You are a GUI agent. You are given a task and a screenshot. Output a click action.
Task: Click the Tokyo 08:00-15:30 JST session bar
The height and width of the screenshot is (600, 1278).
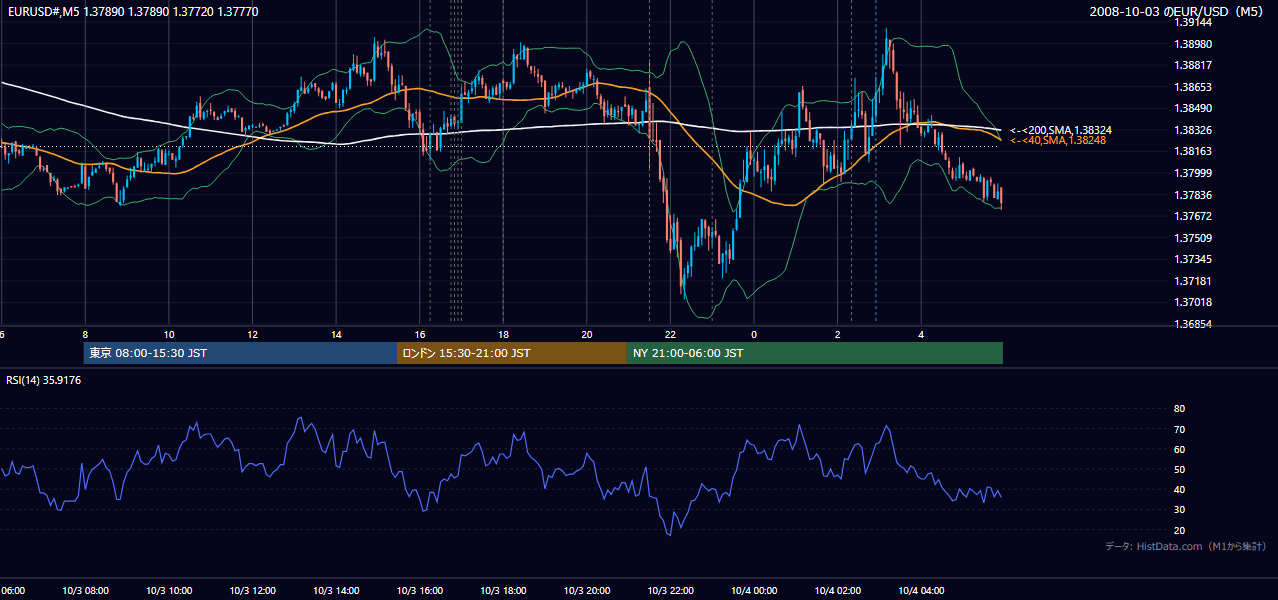[241, 353]
